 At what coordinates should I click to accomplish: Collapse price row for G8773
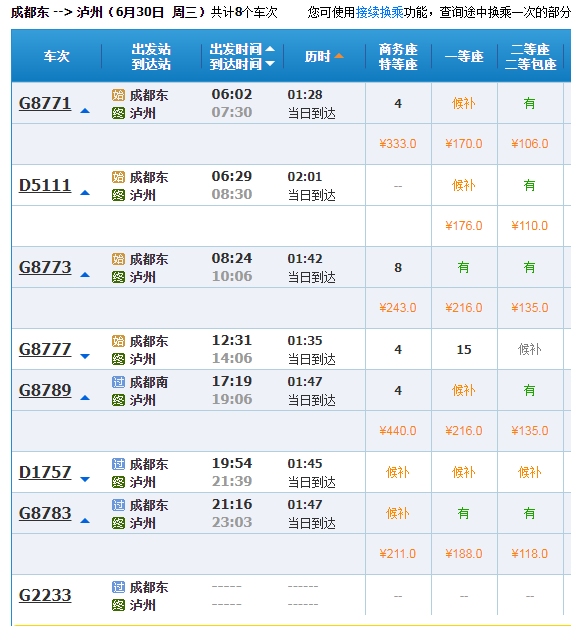[x=85, y=275]
